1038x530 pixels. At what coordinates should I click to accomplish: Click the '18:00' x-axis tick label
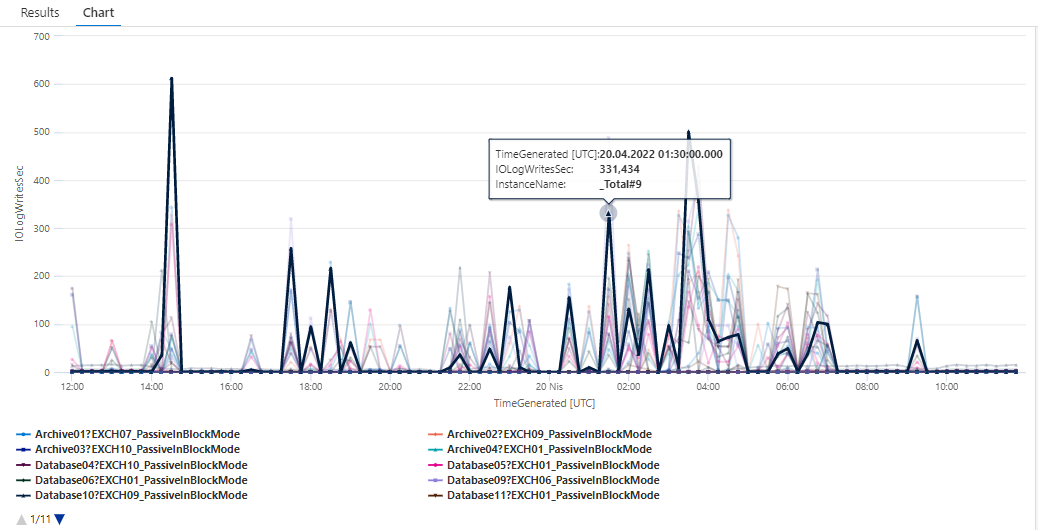coord(310,386)
